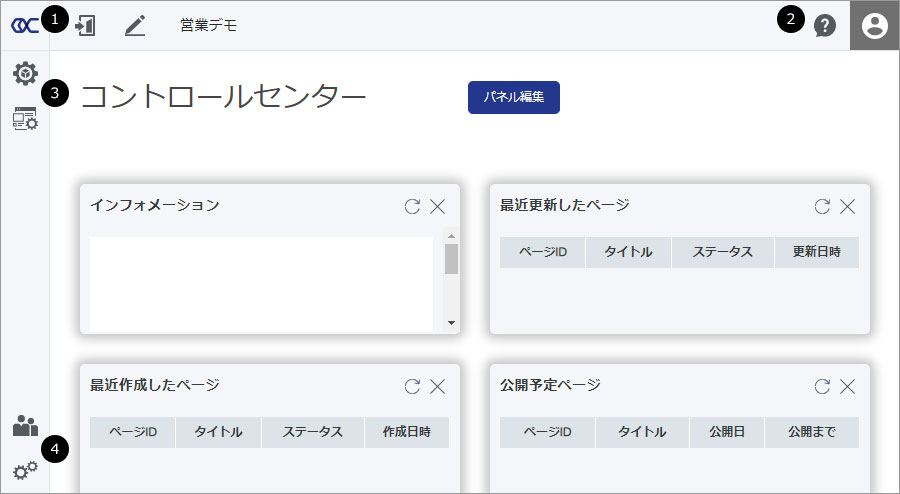The width and height of the screenshot is (900, 494).
Task: Close the インフォメーション panel
Action: 437,206
